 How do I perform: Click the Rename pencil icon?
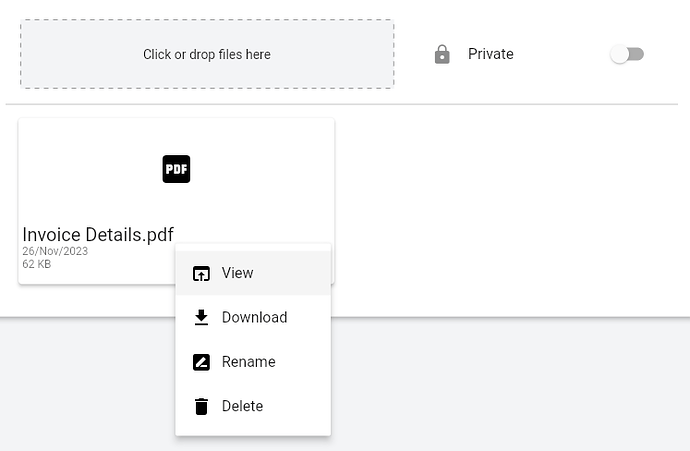[201, 362]
